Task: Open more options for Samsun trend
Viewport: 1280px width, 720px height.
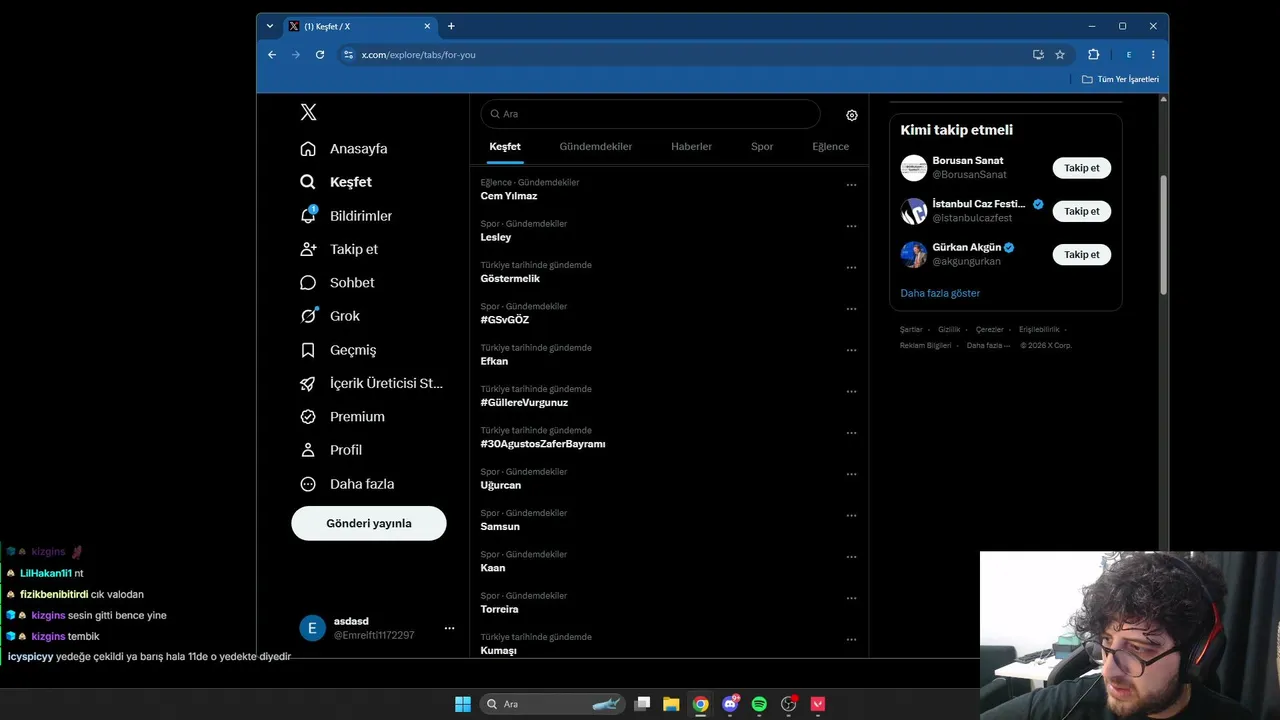Action: pyautogui.click(x=851, y=516)
